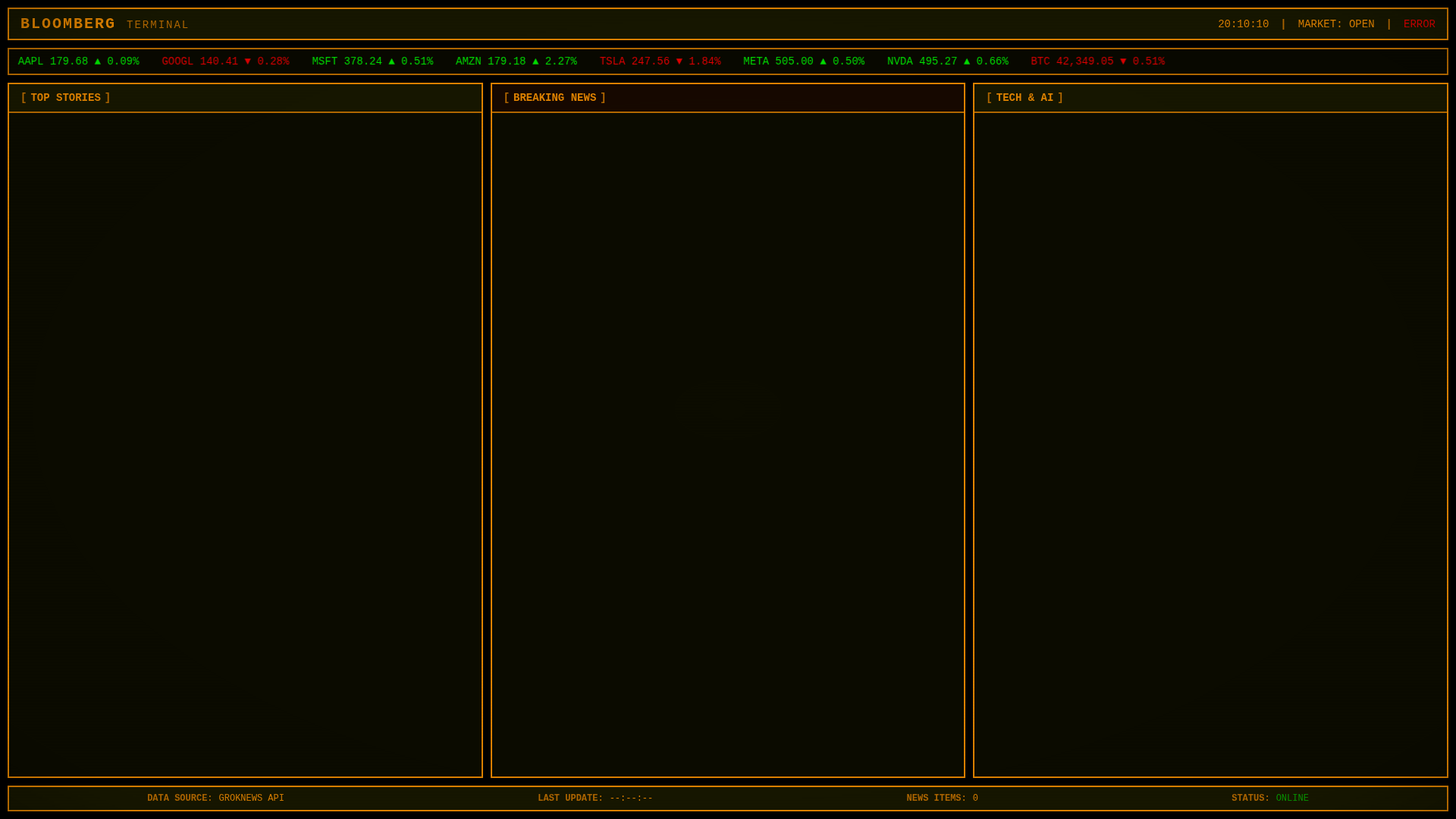Click inside the empty Breaking News panel

[727, 444]
